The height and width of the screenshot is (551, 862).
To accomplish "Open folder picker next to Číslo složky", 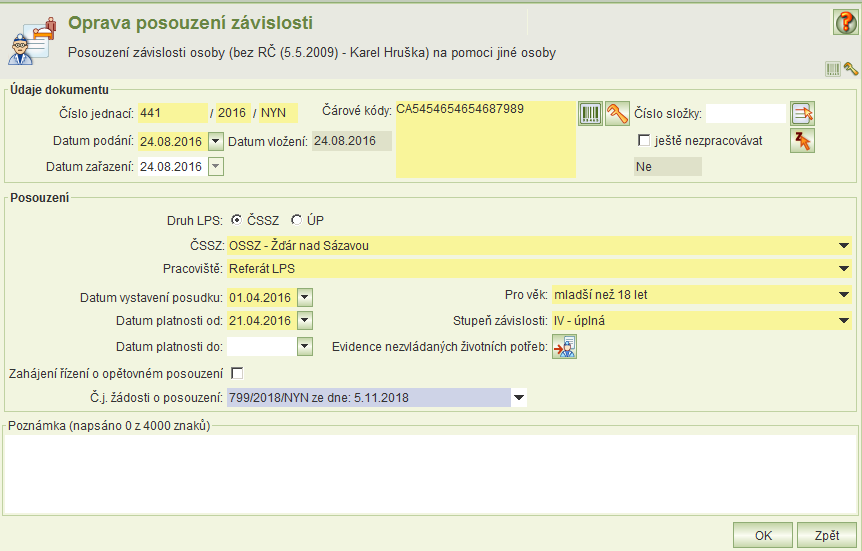I will coord(803,114).
